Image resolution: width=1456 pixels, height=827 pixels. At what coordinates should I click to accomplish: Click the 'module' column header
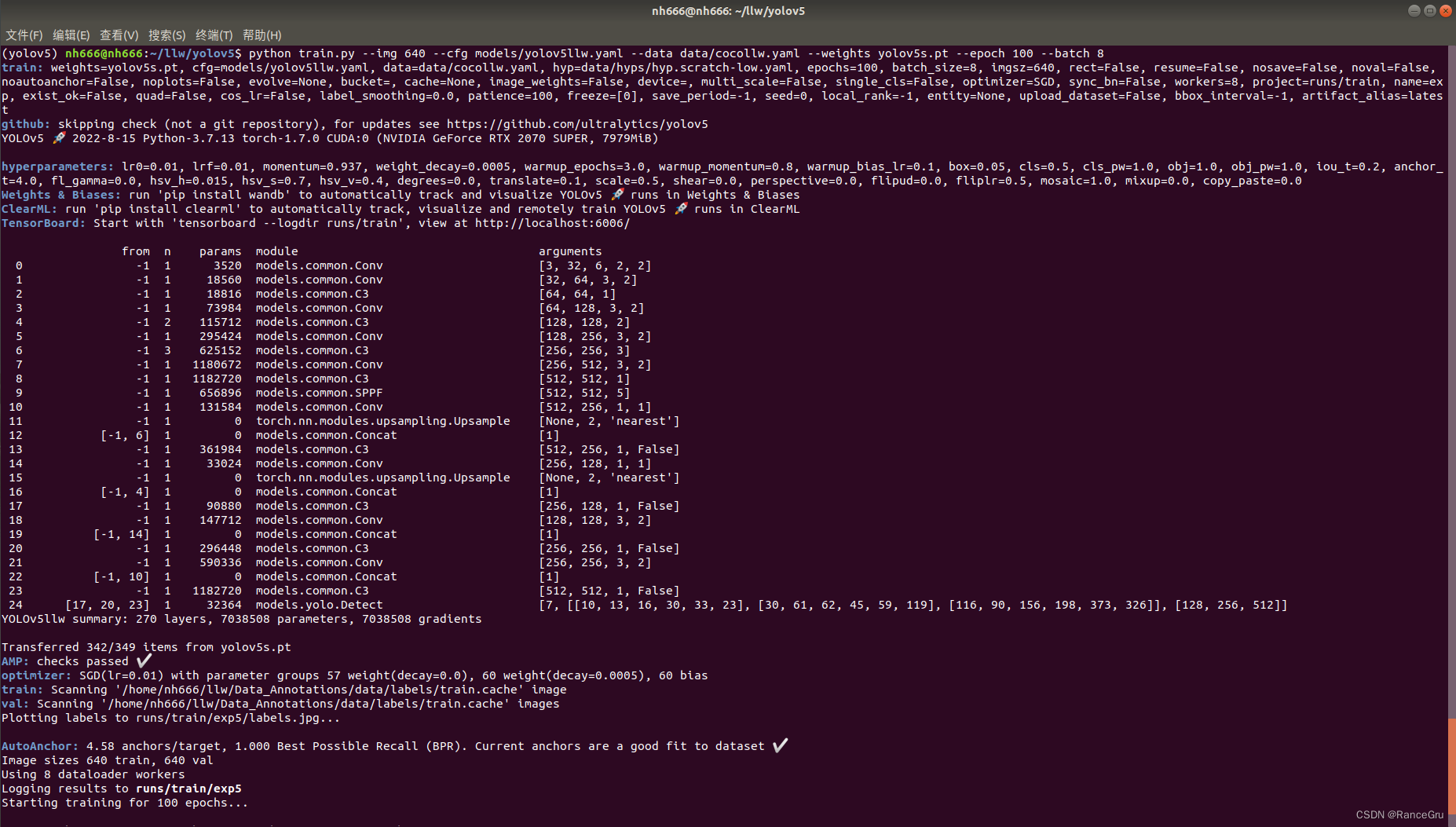point(276,251)
